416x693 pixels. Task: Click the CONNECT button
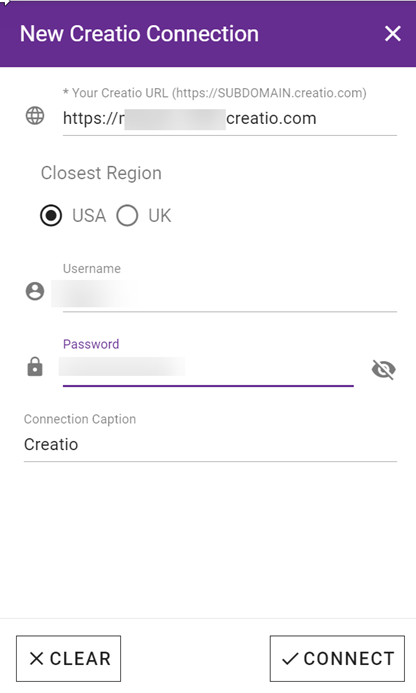pos(337,659)
